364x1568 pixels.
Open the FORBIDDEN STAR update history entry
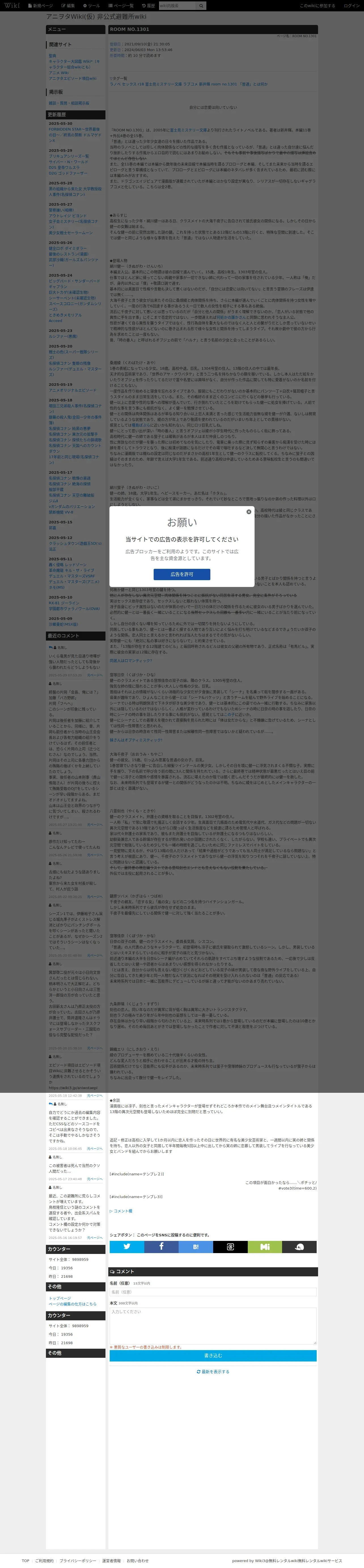pyautogui.click(x=74, y=134)
